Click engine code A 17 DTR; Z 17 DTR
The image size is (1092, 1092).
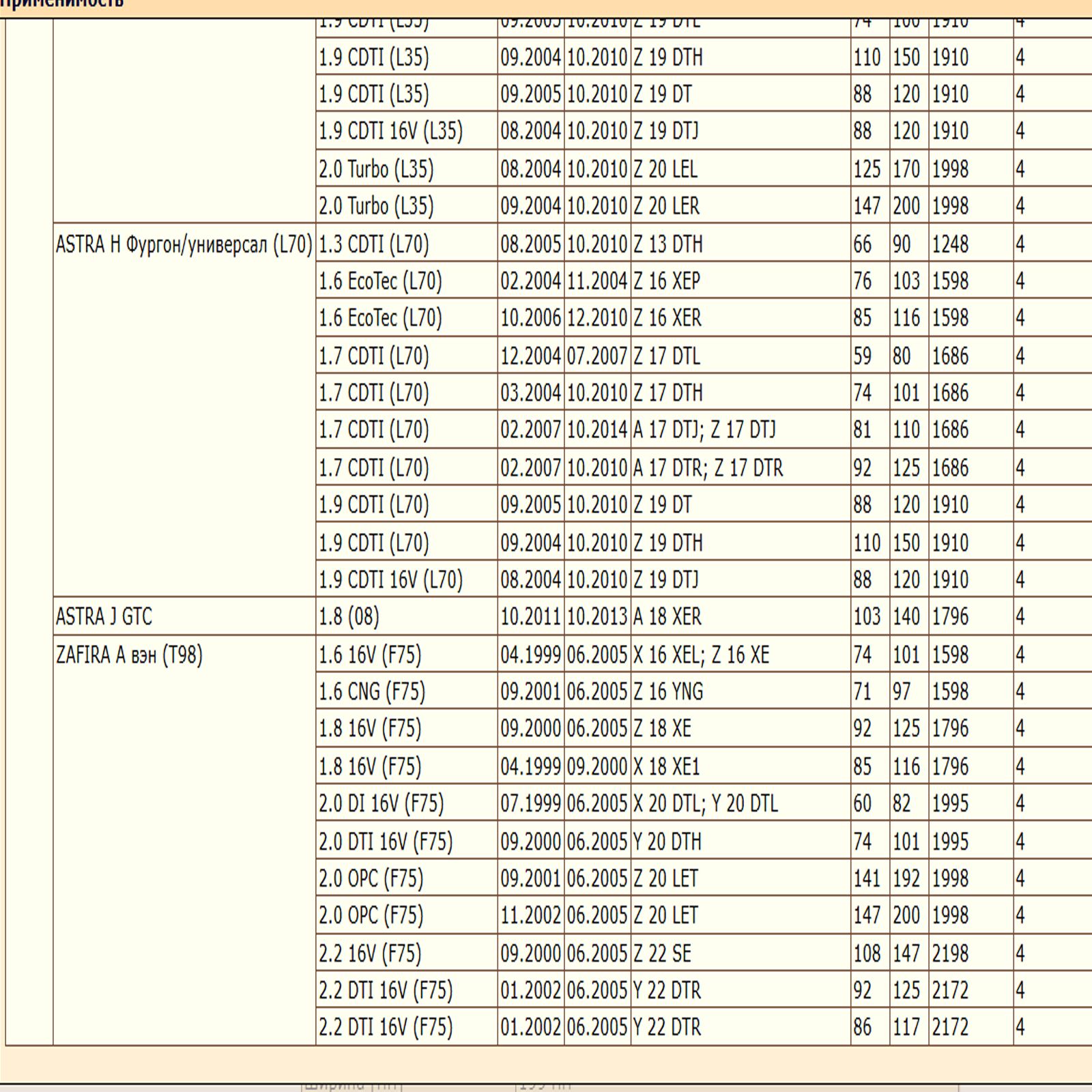708,468
